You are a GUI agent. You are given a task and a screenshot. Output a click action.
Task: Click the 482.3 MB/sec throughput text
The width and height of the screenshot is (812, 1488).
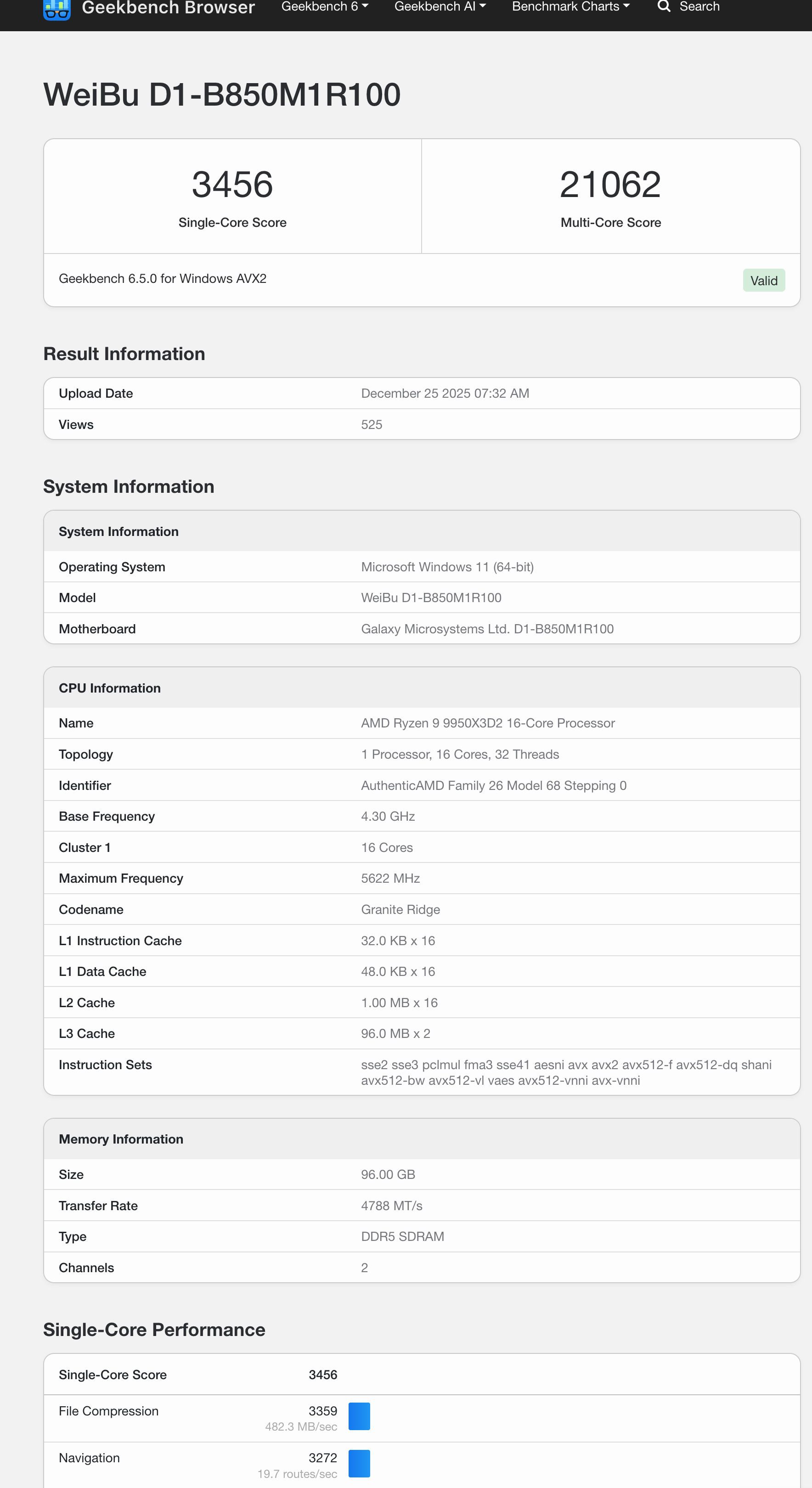[x=301, y=1427]
